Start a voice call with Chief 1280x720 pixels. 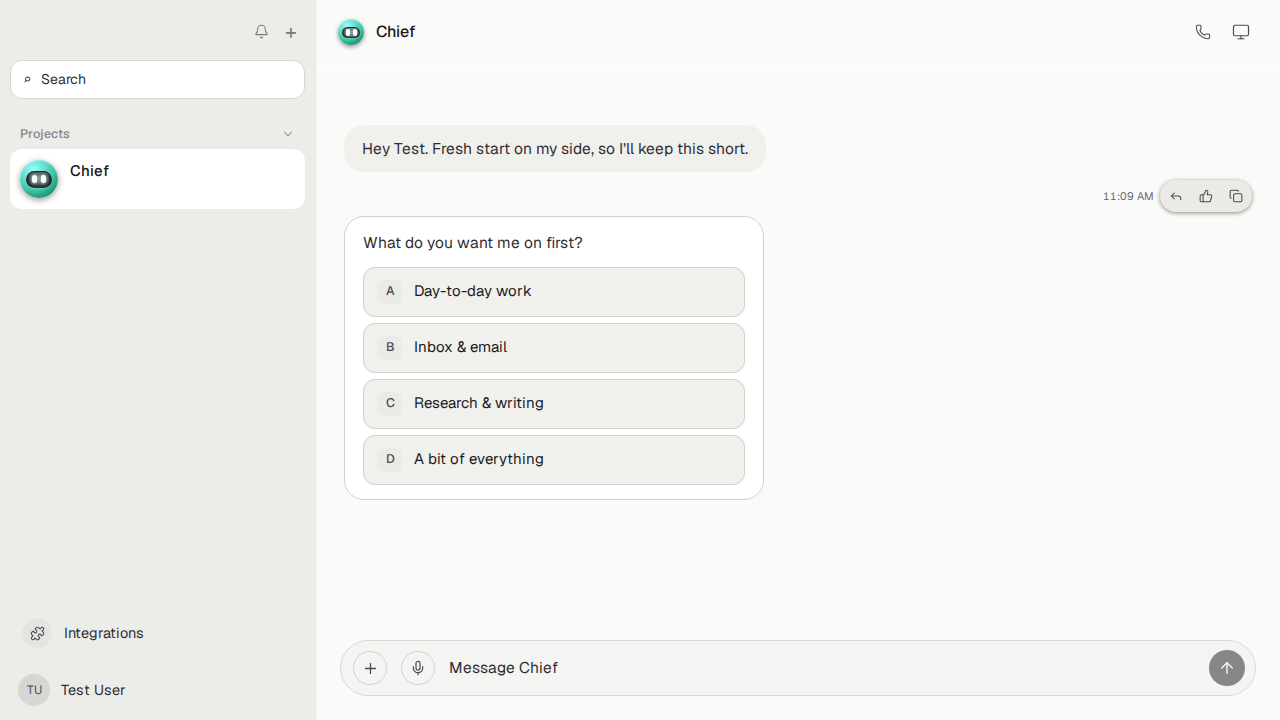1203,32
